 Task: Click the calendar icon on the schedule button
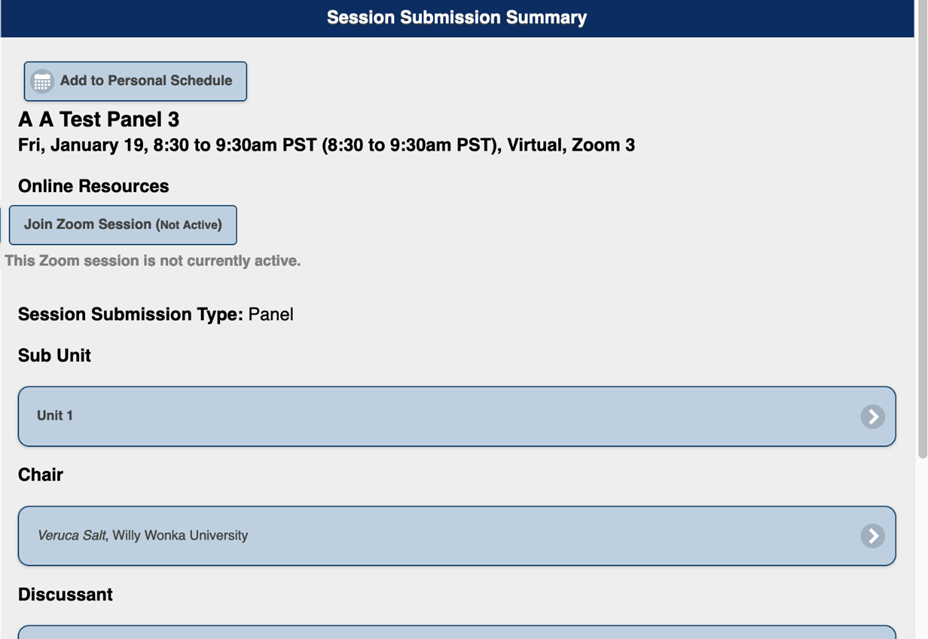pos(42,82)
